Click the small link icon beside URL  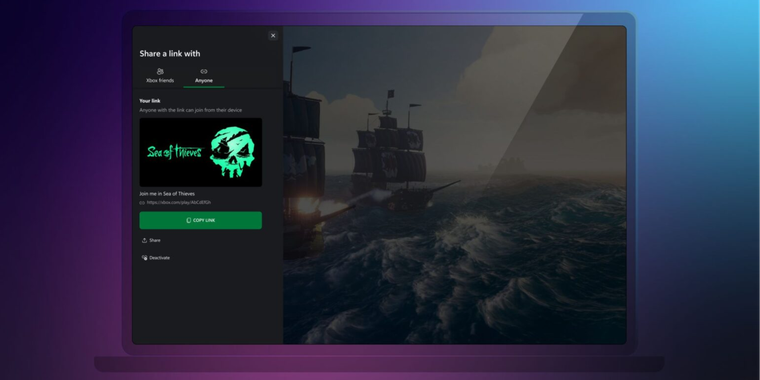142,203
